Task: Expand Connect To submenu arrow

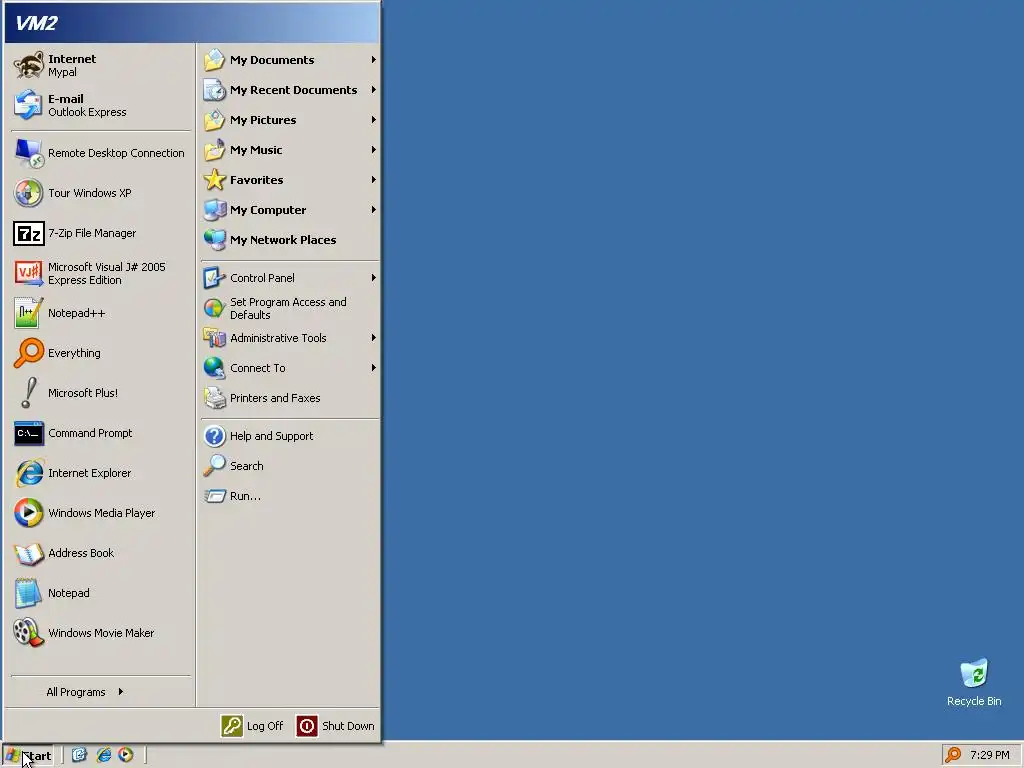Action: [374, 368]
